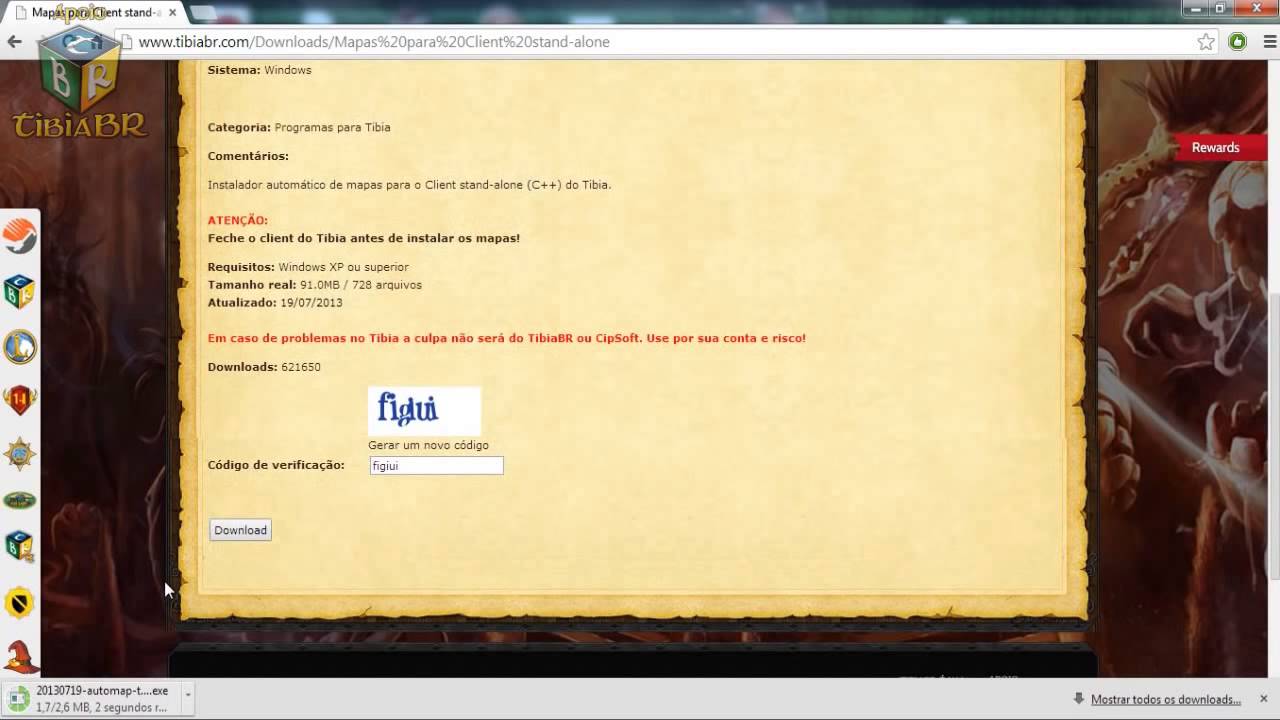Click the address bar URL
The height and width of the screenshot is (720, 1280).
(x=374, y=42)
